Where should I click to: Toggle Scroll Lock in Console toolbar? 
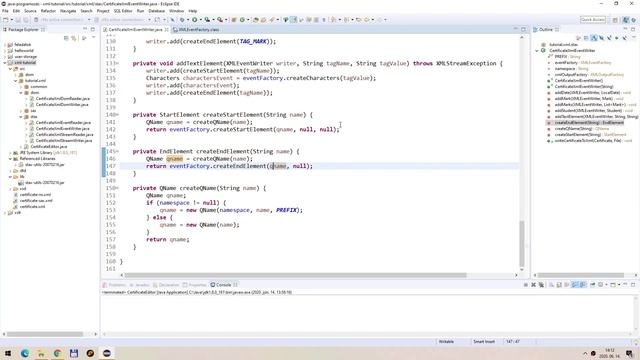click(x=559, y=284)
